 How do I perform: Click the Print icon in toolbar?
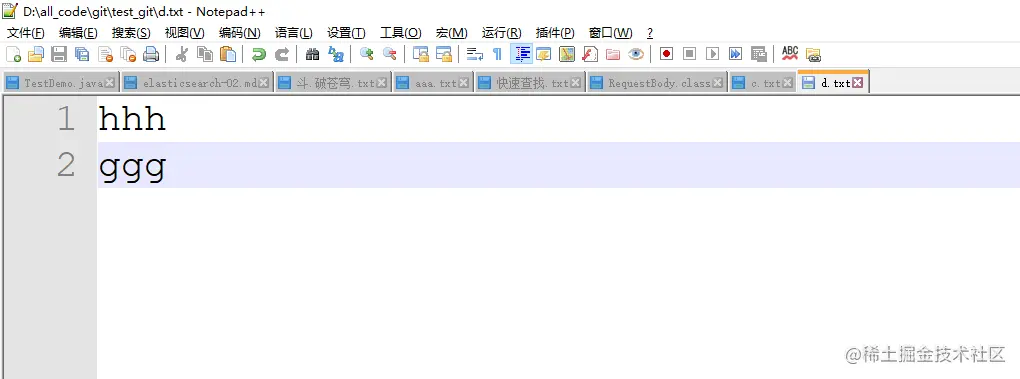[x=151, y=54]
